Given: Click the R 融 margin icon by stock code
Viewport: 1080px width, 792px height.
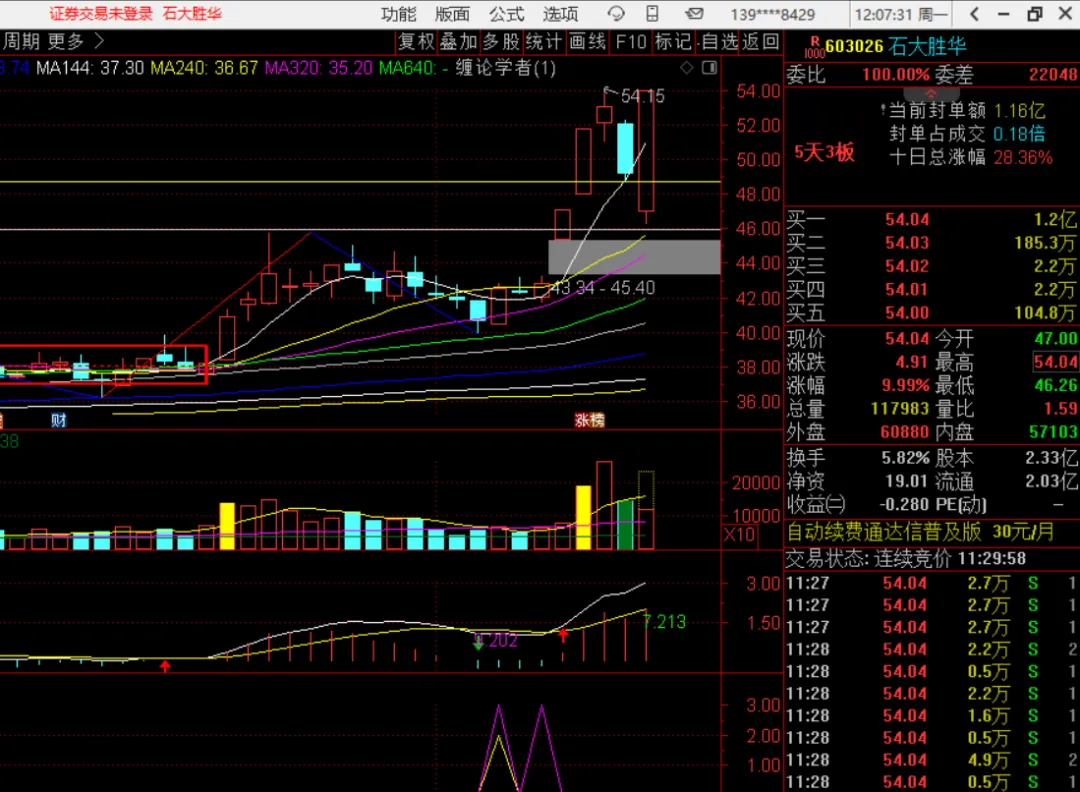Looking at the screenshot, I should coord(814,47).
